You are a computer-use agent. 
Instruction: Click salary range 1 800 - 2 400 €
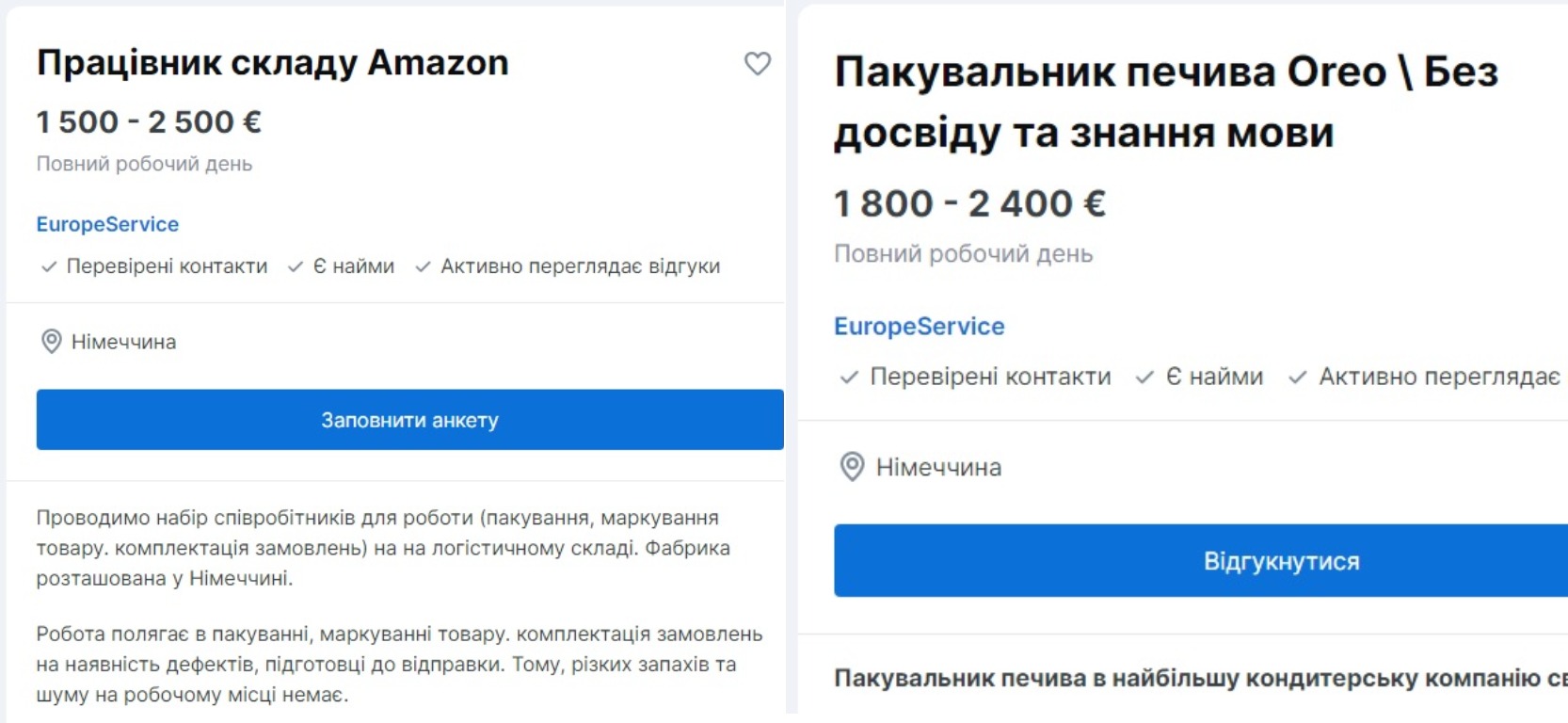(969, 202)
